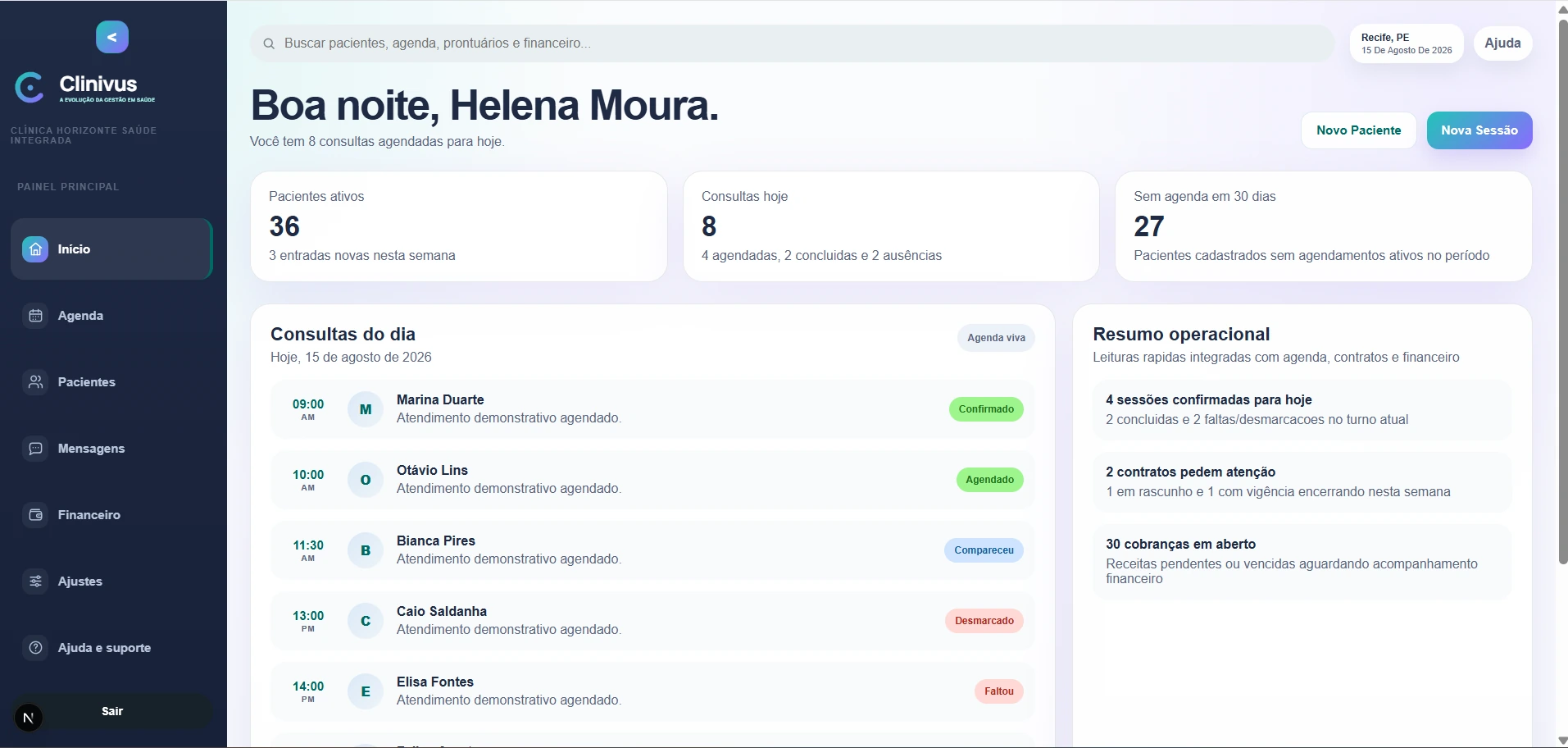Viewport: 1568px width, 748px height.
Task: Click the Financeiro wallet icon
Action: tap(35, 515)
